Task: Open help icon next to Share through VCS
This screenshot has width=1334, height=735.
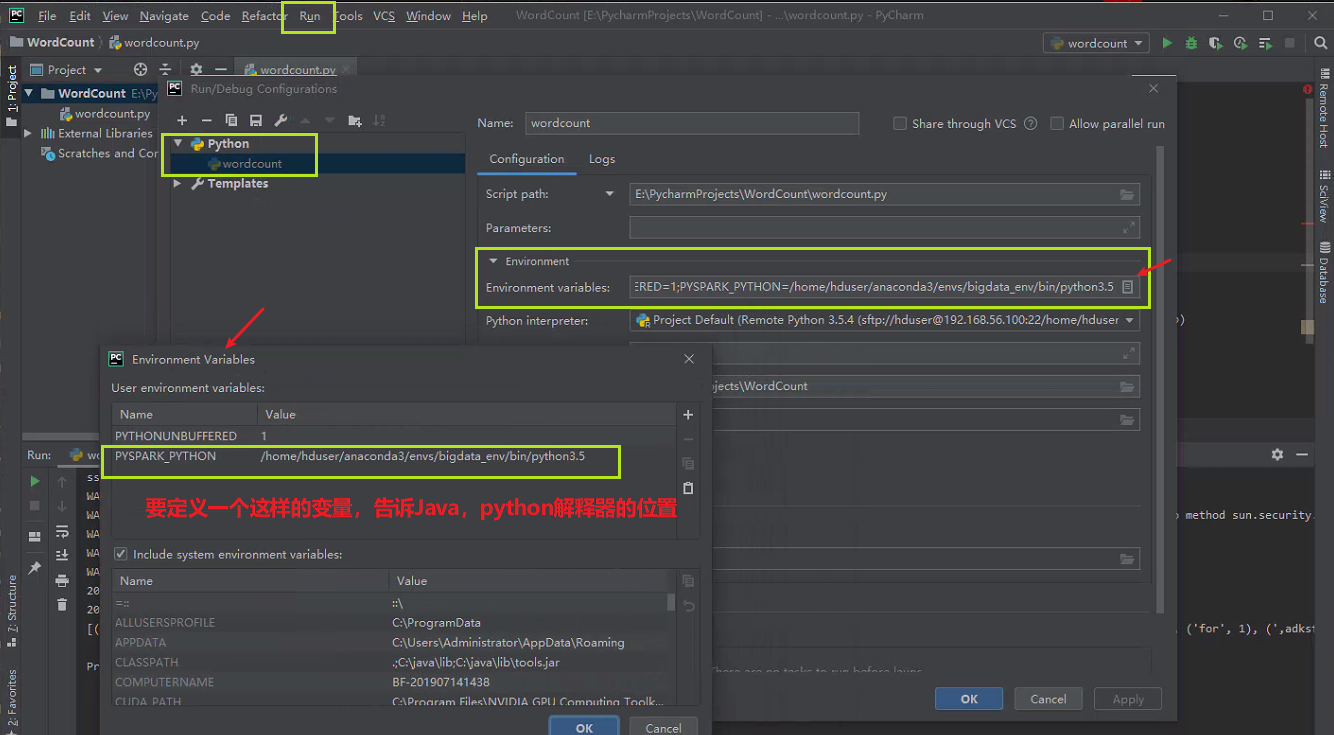Action: pos(1030,124)
